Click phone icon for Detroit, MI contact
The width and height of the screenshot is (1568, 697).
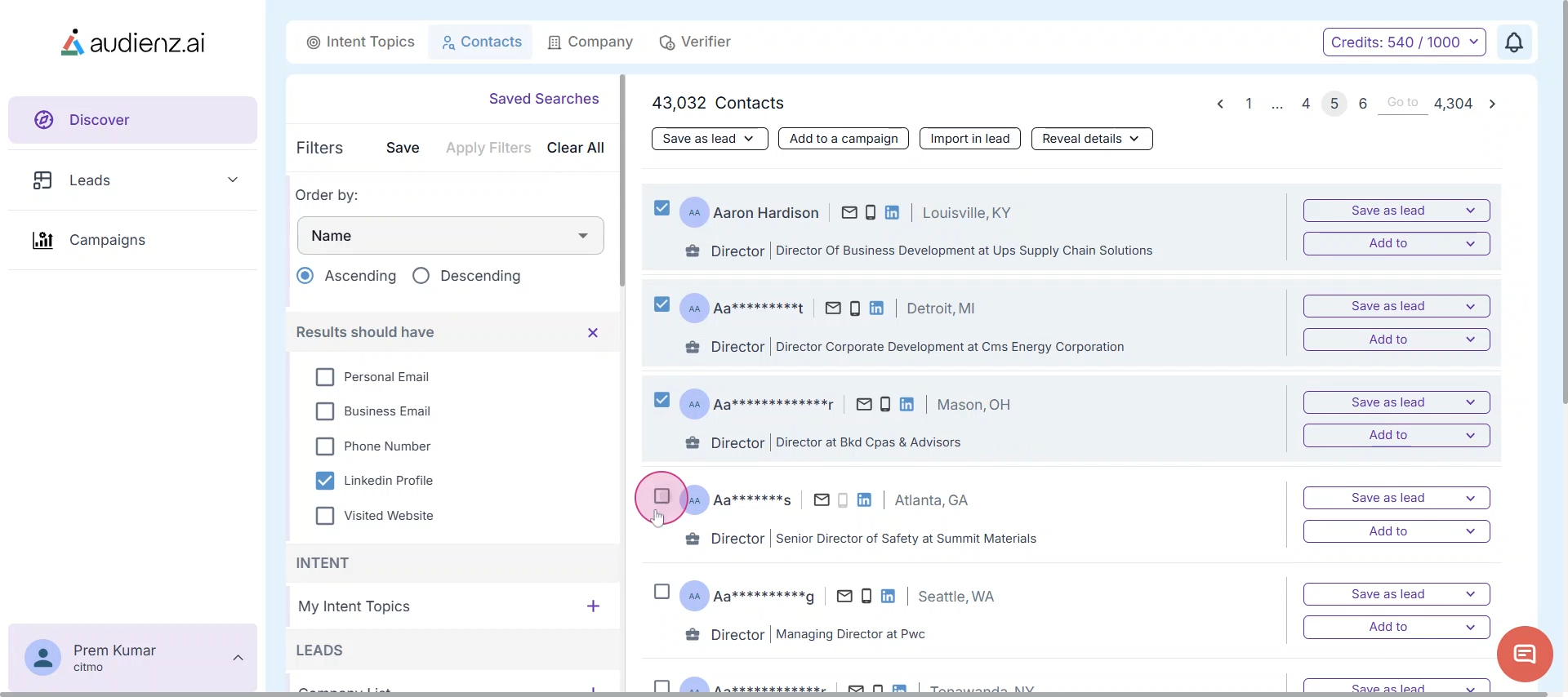(x=855, y=309)
